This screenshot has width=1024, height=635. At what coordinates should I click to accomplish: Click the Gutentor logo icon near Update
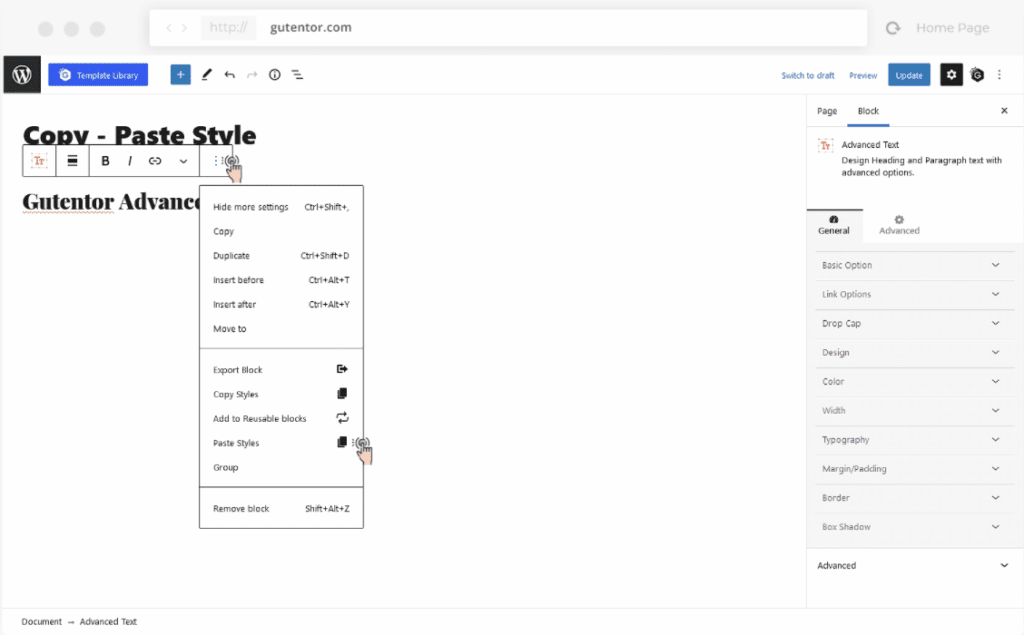tap(977, 74)
